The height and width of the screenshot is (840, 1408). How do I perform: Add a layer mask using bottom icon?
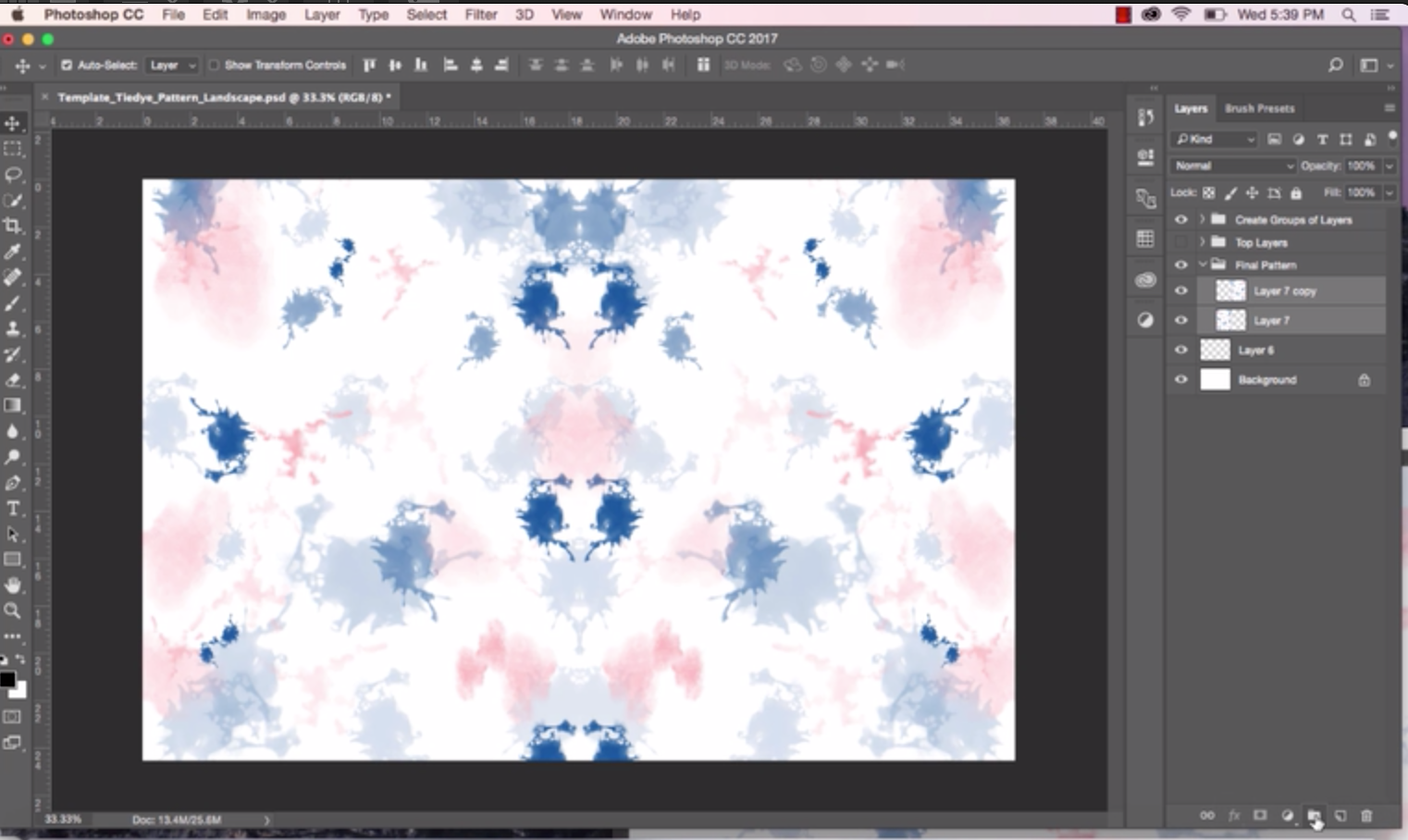(x=1260, y=816)
